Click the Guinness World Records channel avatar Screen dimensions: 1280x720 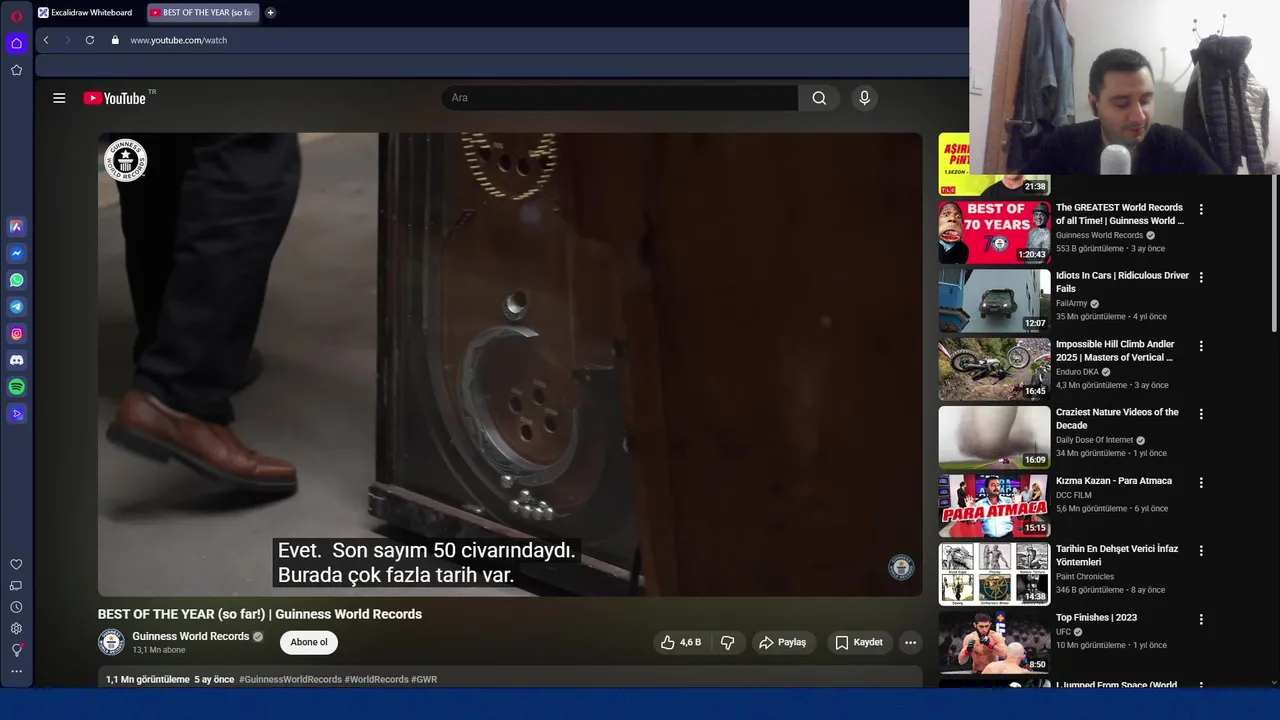click(x=111, y=642)
